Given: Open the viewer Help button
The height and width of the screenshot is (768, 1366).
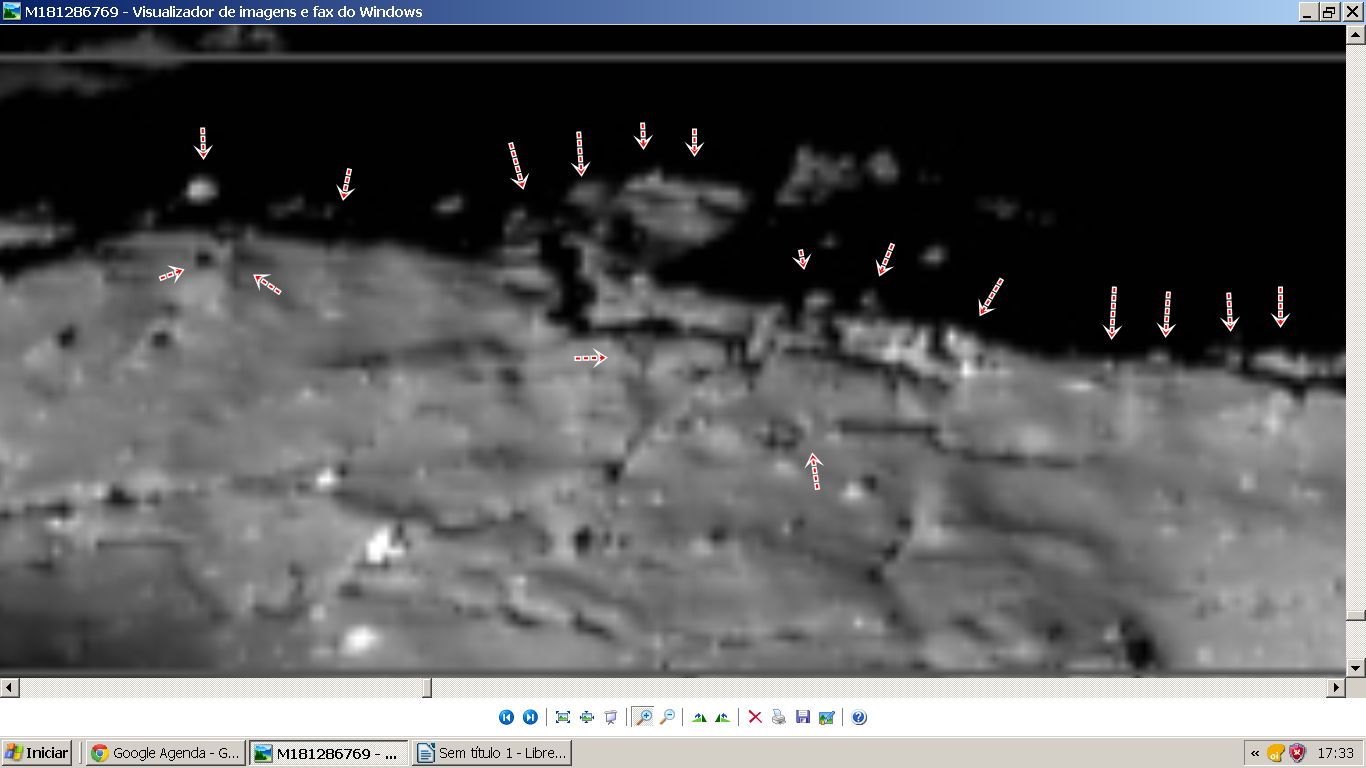Looking at the screenshot, I should tap(859, 717).
